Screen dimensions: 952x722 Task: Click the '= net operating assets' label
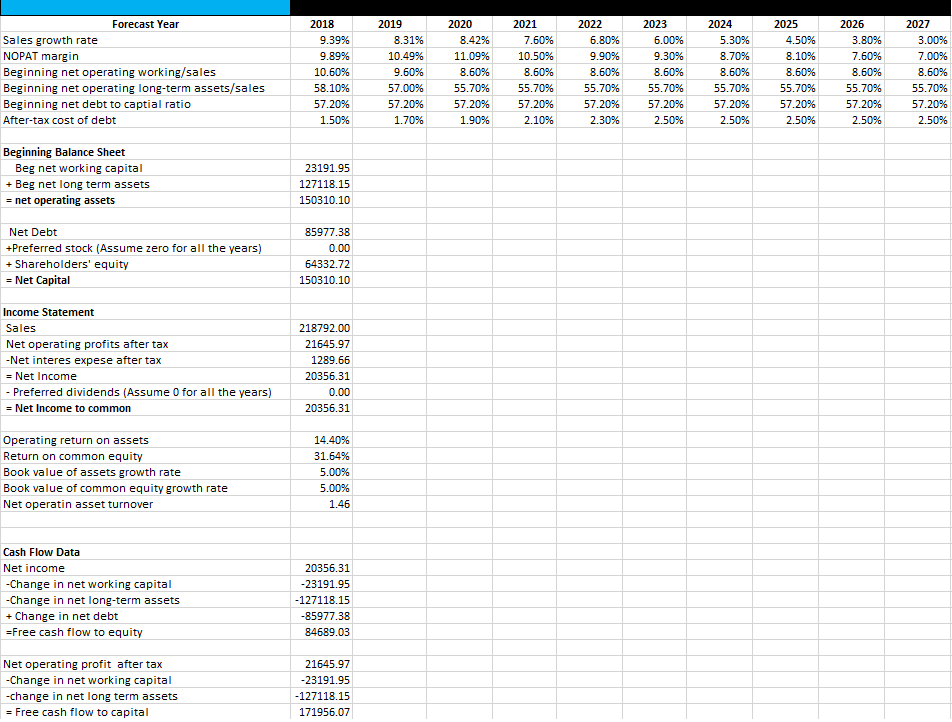coord(60,200)
